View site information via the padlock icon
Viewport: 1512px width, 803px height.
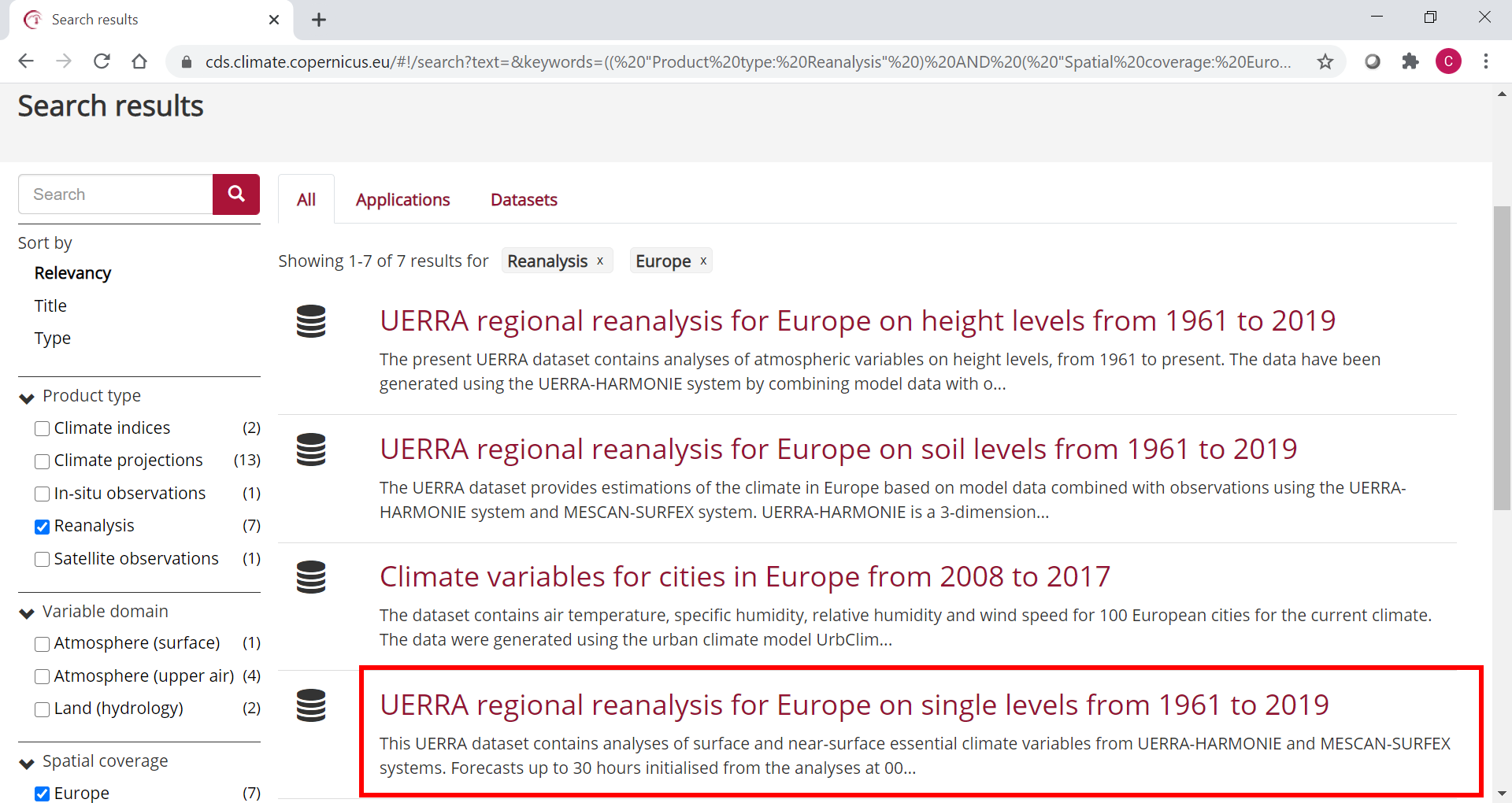click(x=187, y=61)
